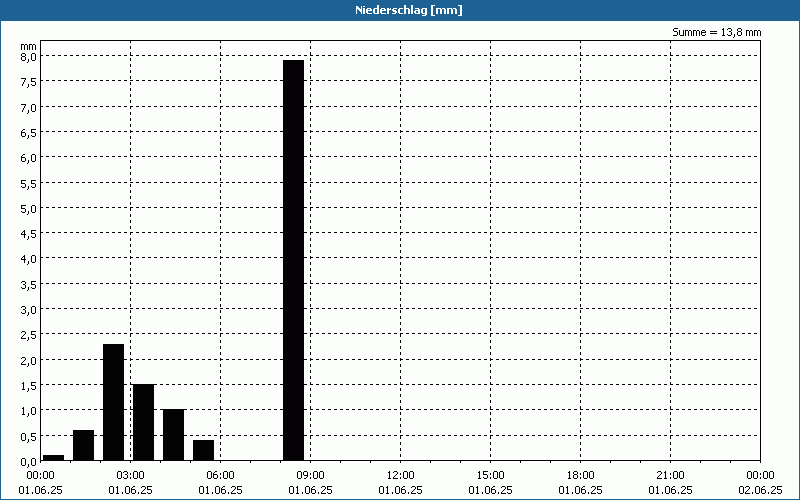
Task: Select the '2,5' y-axis label
Action: (28, 335)
